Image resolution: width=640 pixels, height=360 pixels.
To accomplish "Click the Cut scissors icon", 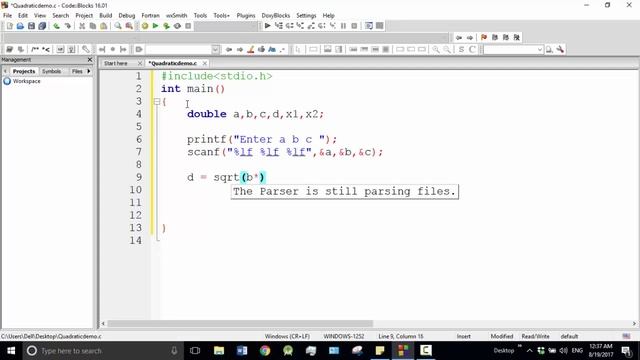I will click(82, 26).
